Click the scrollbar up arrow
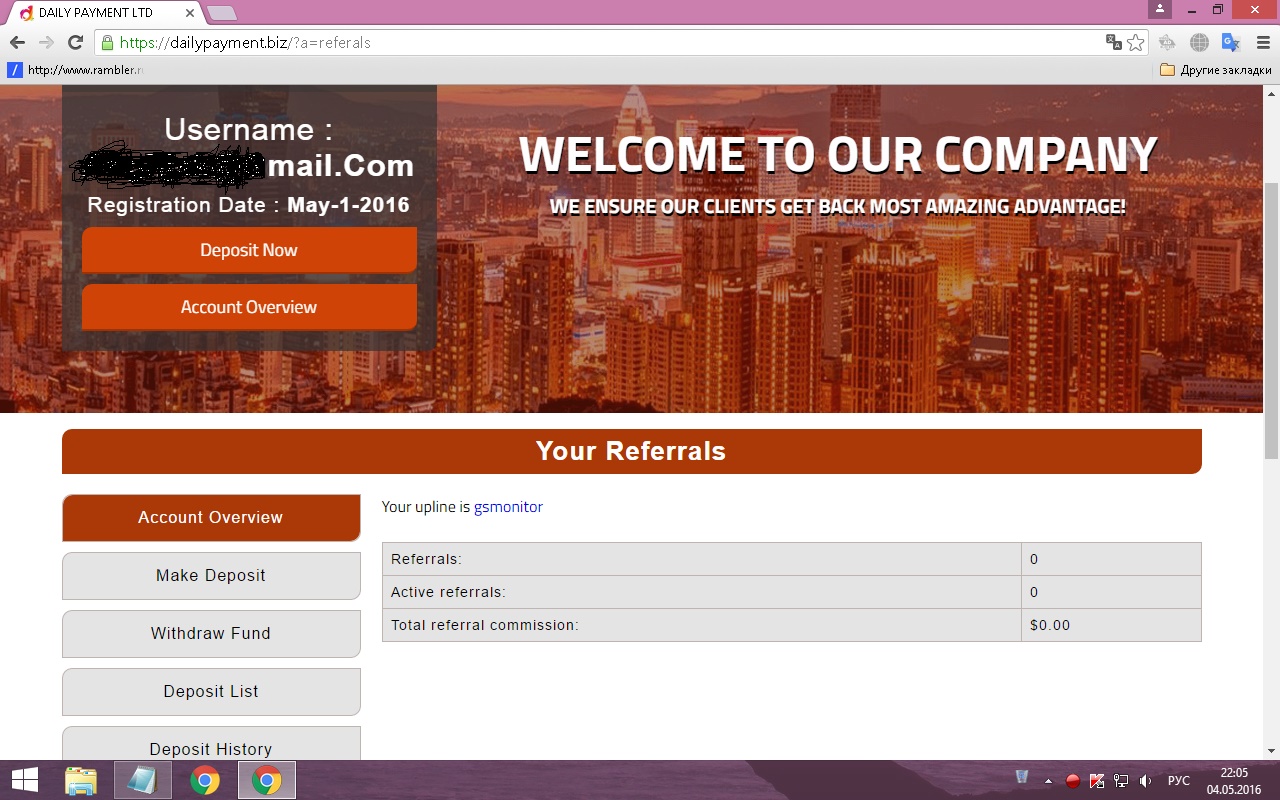This screenshot has height=800, width=1280. click(1271, 94)
